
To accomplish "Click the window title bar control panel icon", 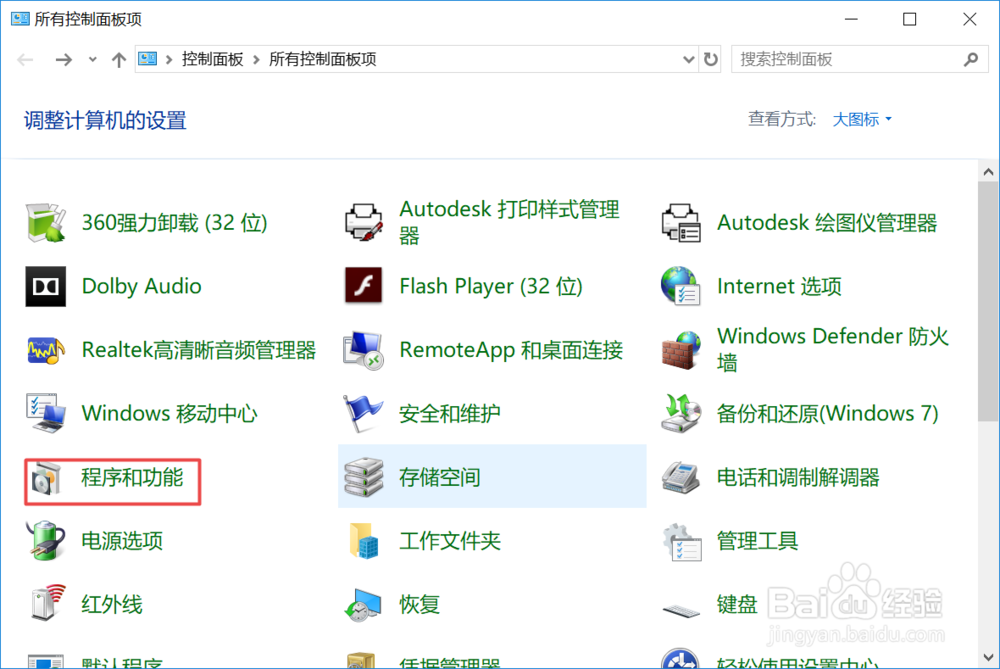I will (x=20, y=18).
